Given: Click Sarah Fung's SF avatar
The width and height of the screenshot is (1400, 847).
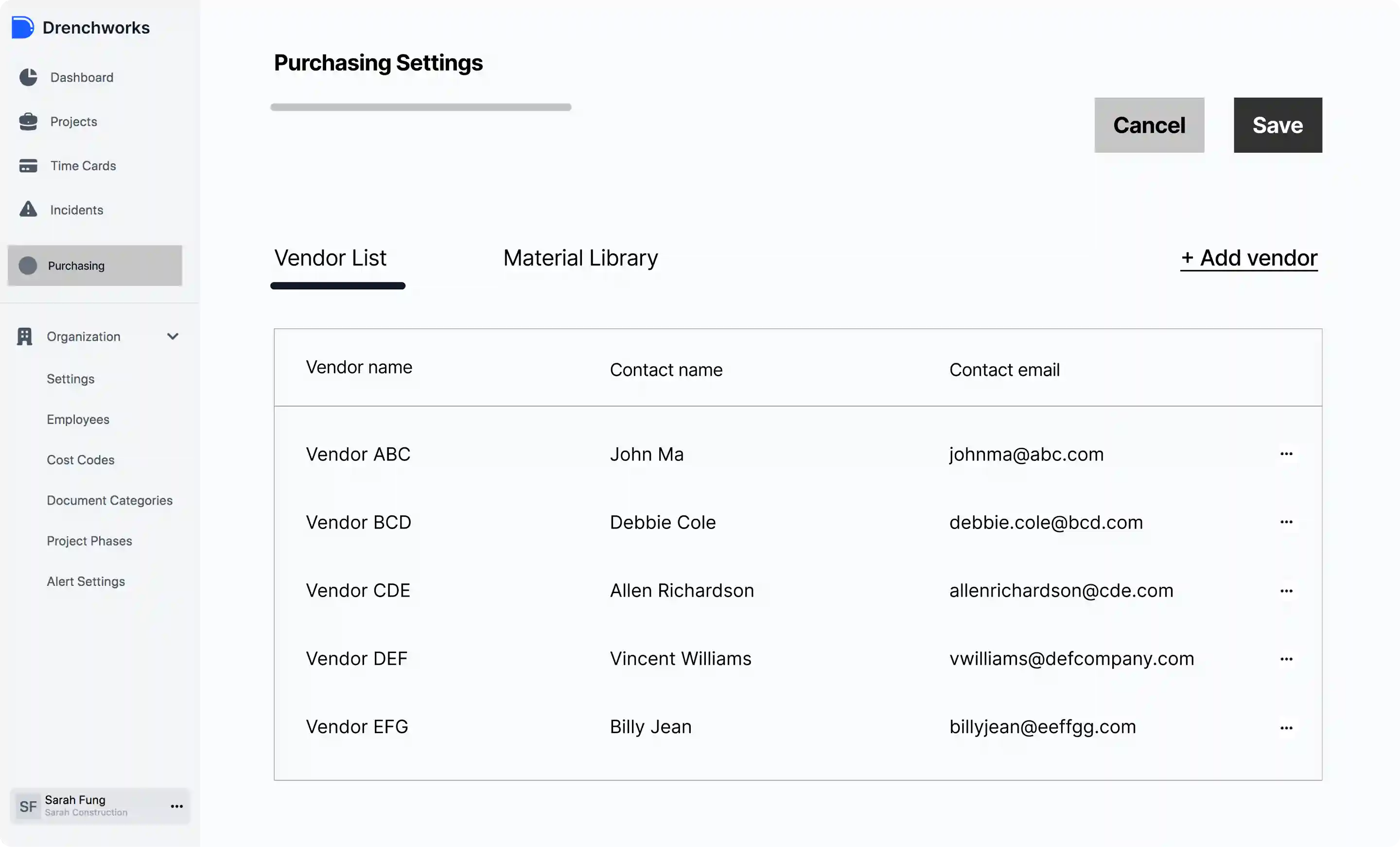Looking at the screenshot, I should [x=28, y=806].
